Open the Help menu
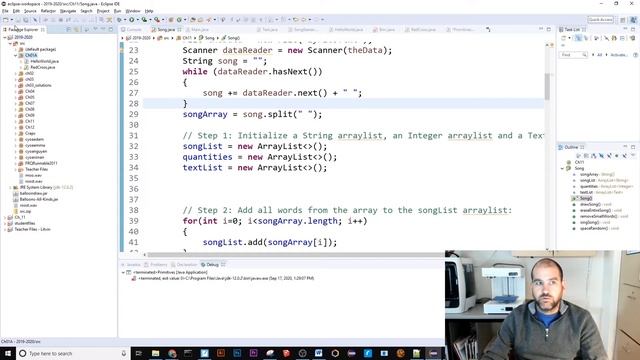Image resolution: width=640 pixels, height=360 pixels. pyautogui.click(x=149, y=11)
